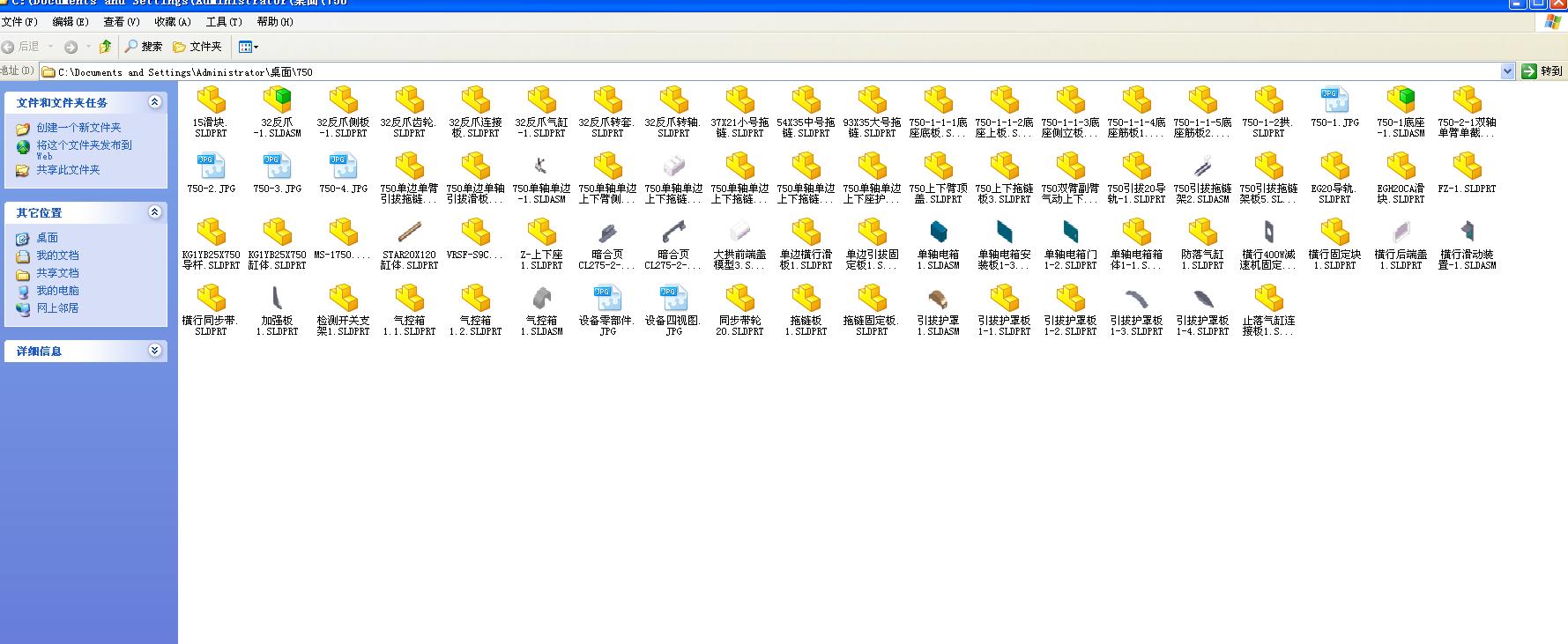This screenshot has height=644, width=1568.
Task: Select the 引拔护罩板1-4.SLDPRT thumbnail icon
Action: tap(1202, 298)
